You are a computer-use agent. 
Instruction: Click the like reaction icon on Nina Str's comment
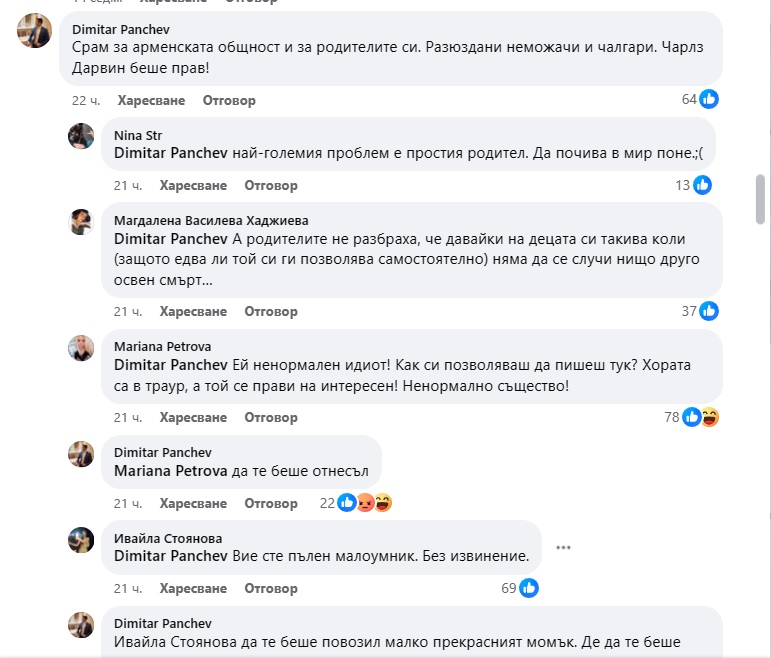point(702,185)
